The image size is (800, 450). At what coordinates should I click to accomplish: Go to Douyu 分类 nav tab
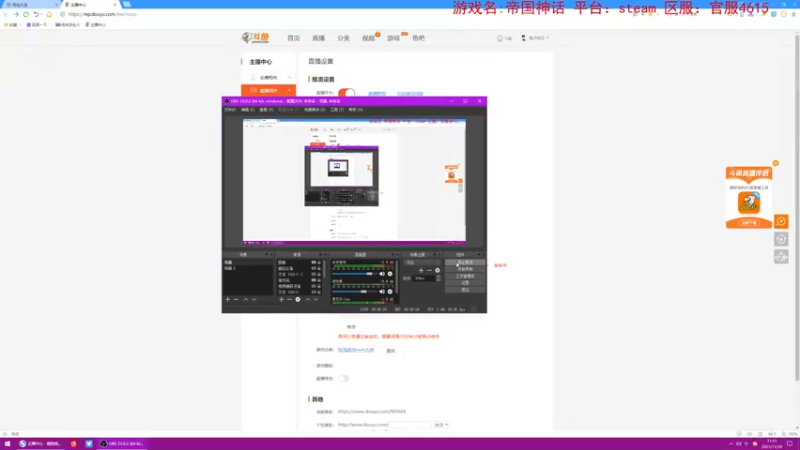[x=343, y=38]
